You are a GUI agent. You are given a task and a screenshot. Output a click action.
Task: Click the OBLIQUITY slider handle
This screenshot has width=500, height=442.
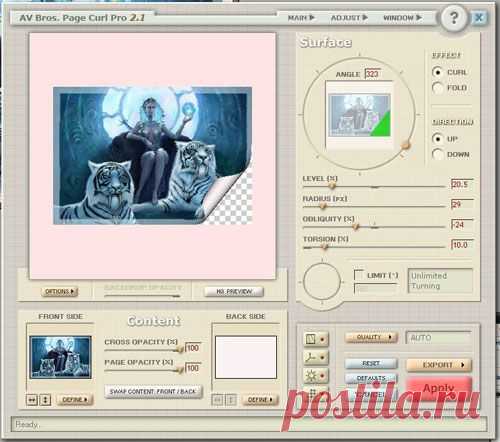click(x=356, y=226)
